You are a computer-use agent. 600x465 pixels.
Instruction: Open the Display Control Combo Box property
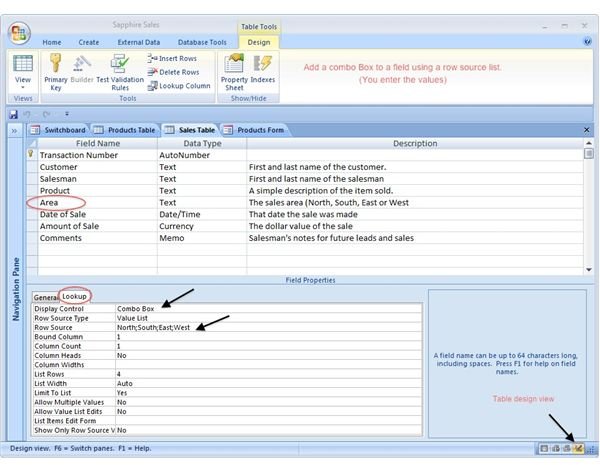[x=269, y=308]
